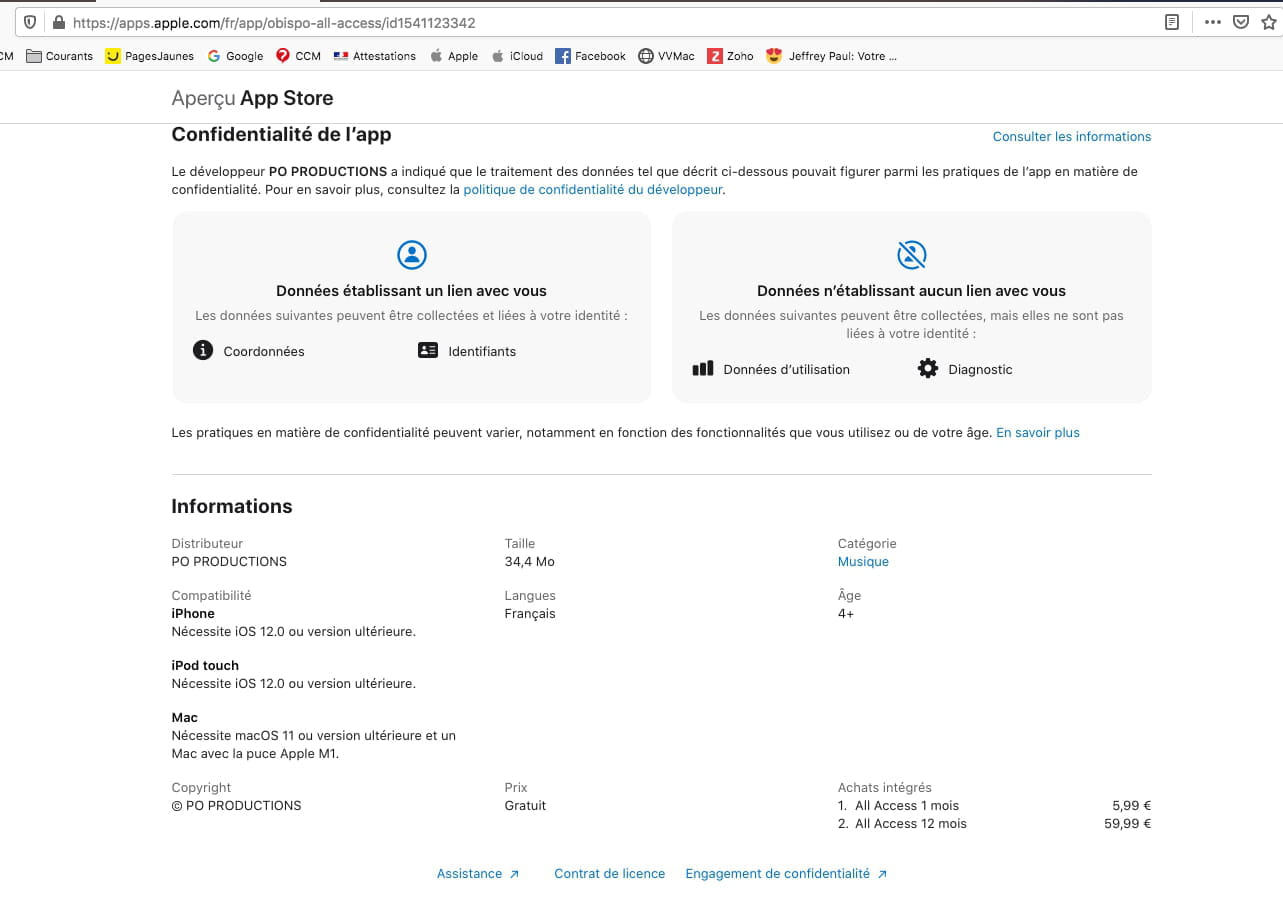Click the Diagnostic label
This screenshot has height=916, width=1283.
tap(980, 370)
